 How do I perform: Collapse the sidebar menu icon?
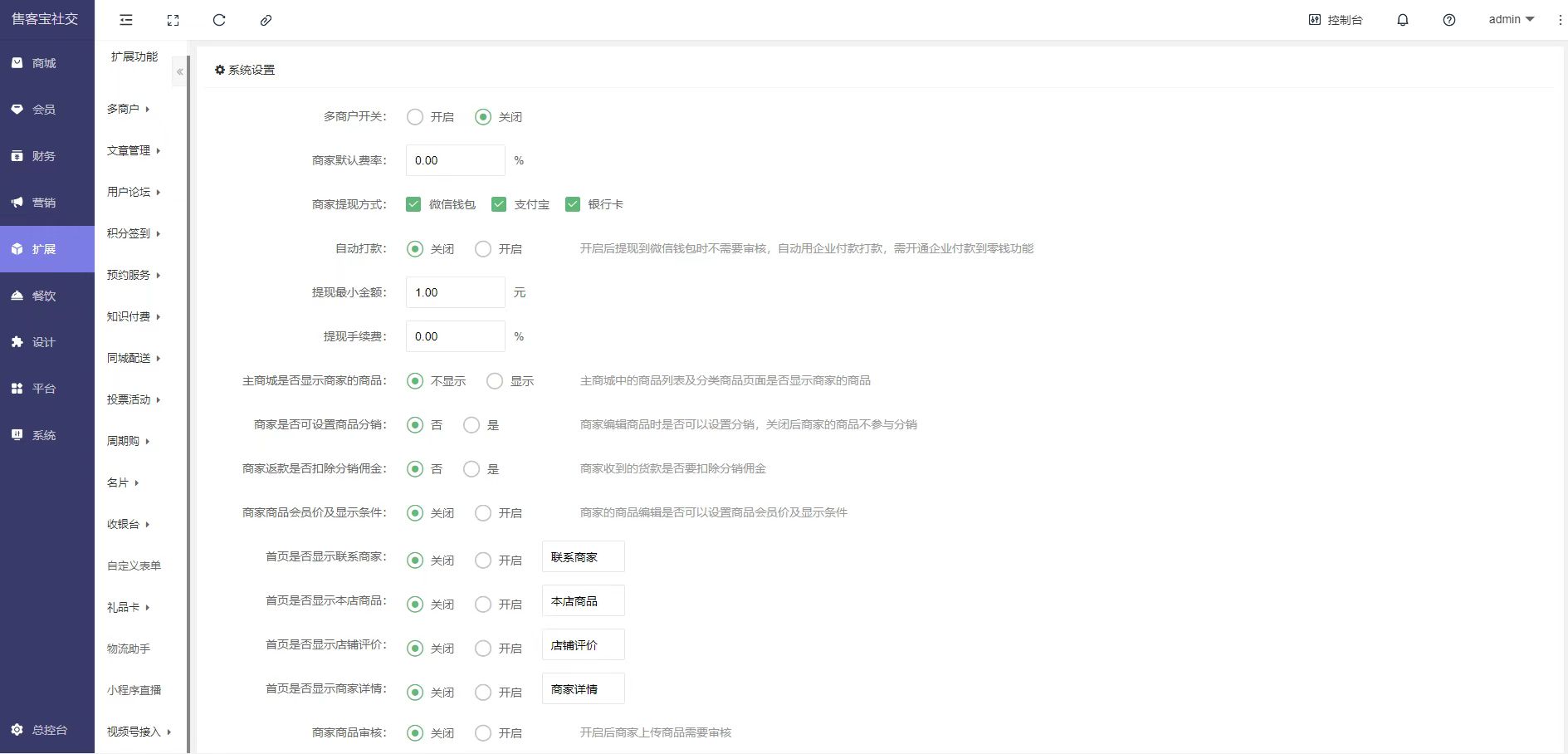pyautogui.click(x=126, y=20)
